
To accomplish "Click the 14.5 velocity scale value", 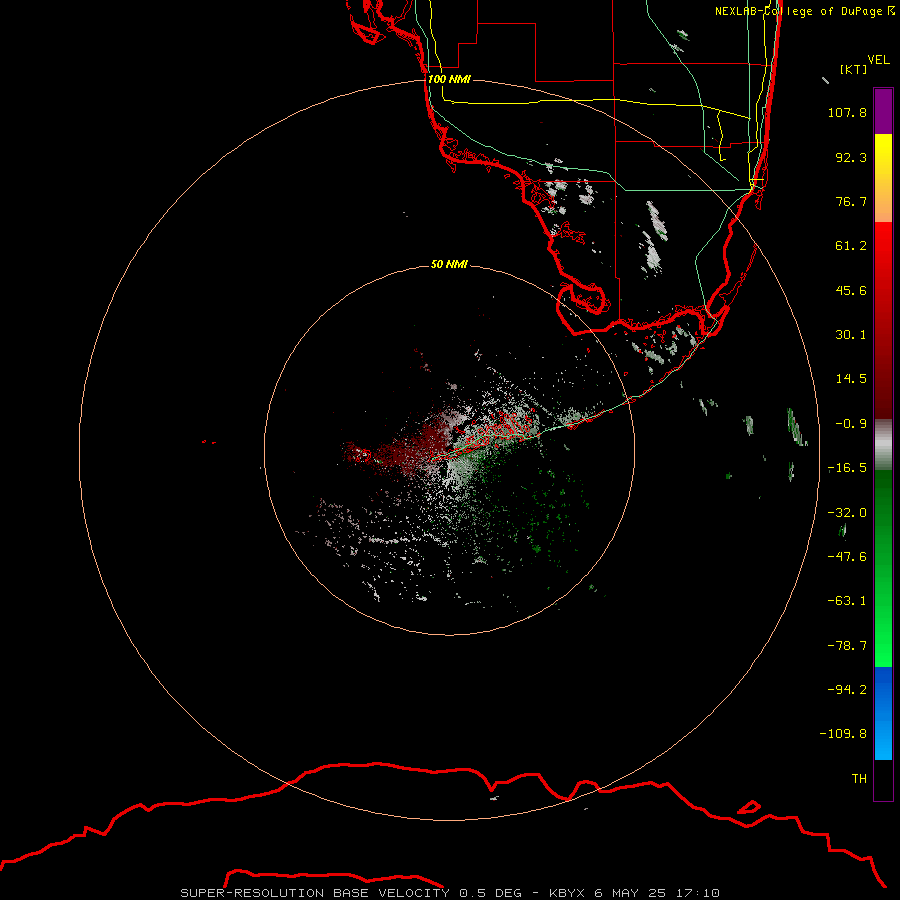I will tap(851, 379).
